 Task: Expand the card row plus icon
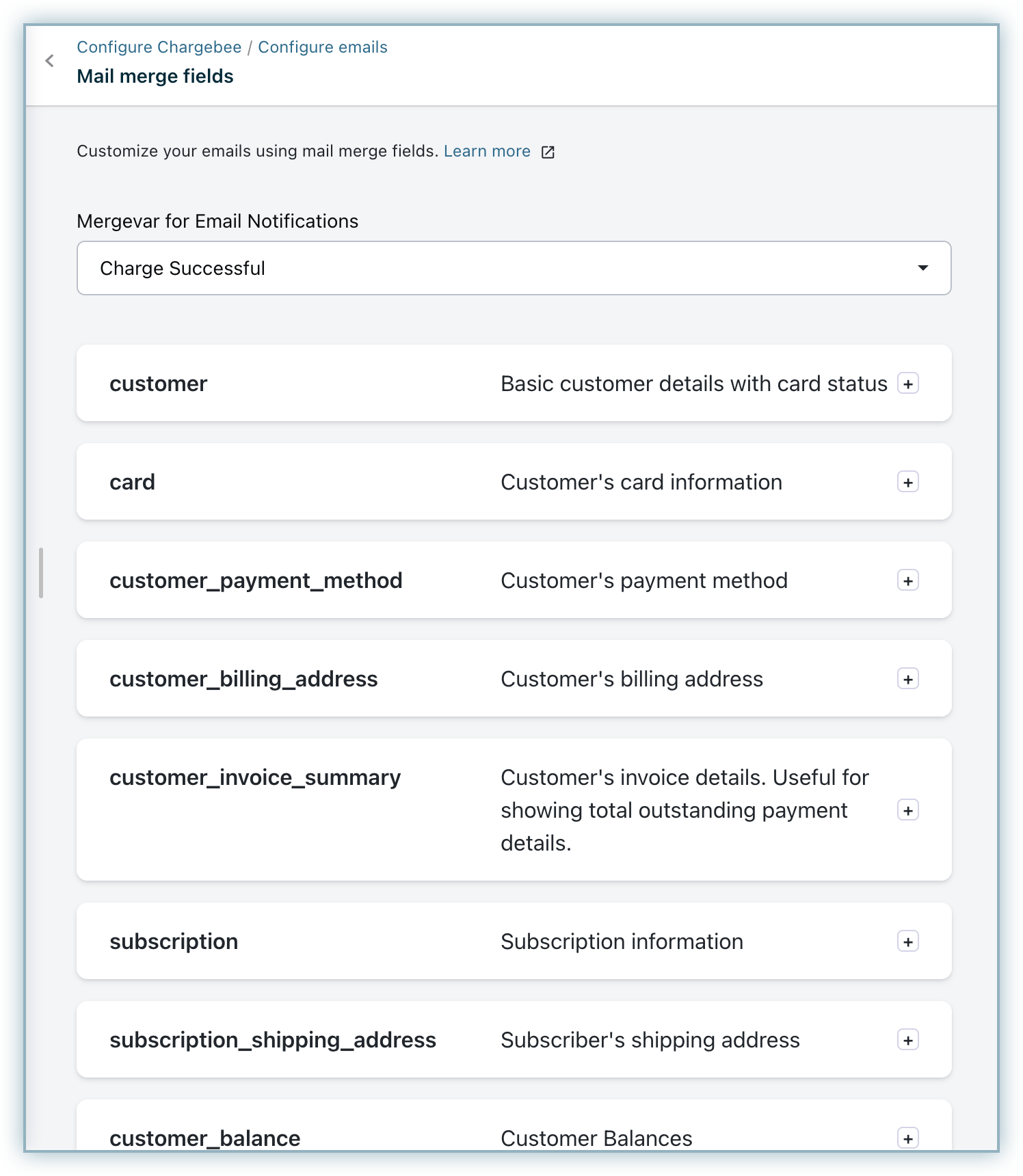pyautogui.click(x=908, y=482)
